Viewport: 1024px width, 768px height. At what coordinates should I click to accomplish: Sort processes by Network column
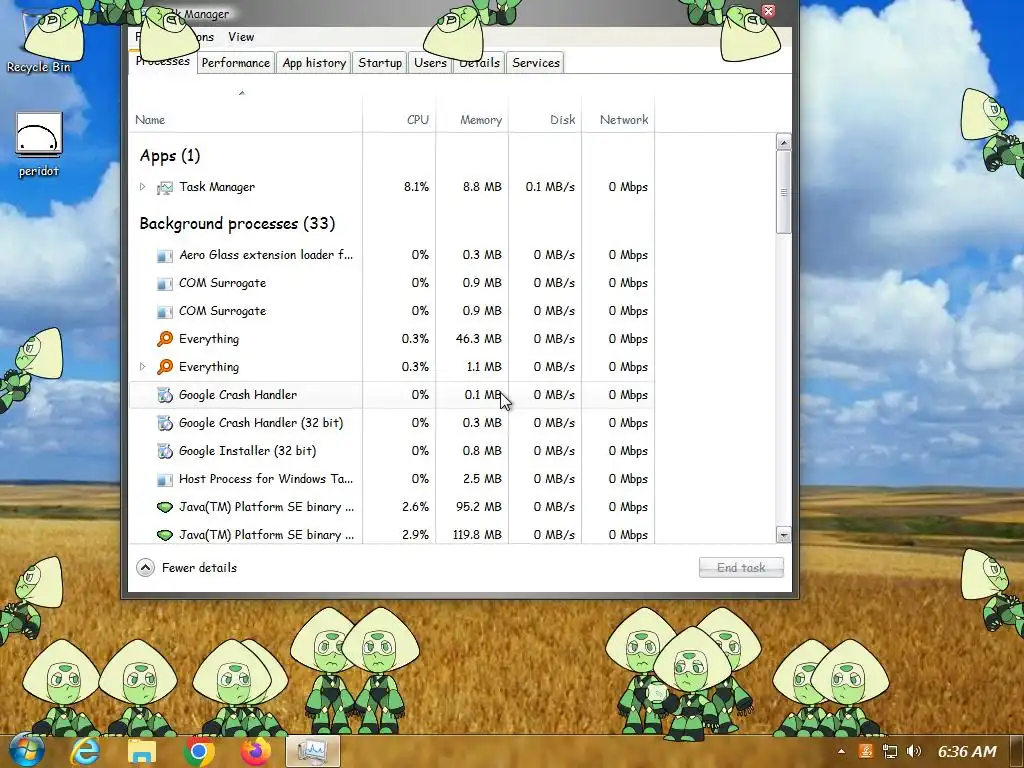click(618, 120)
